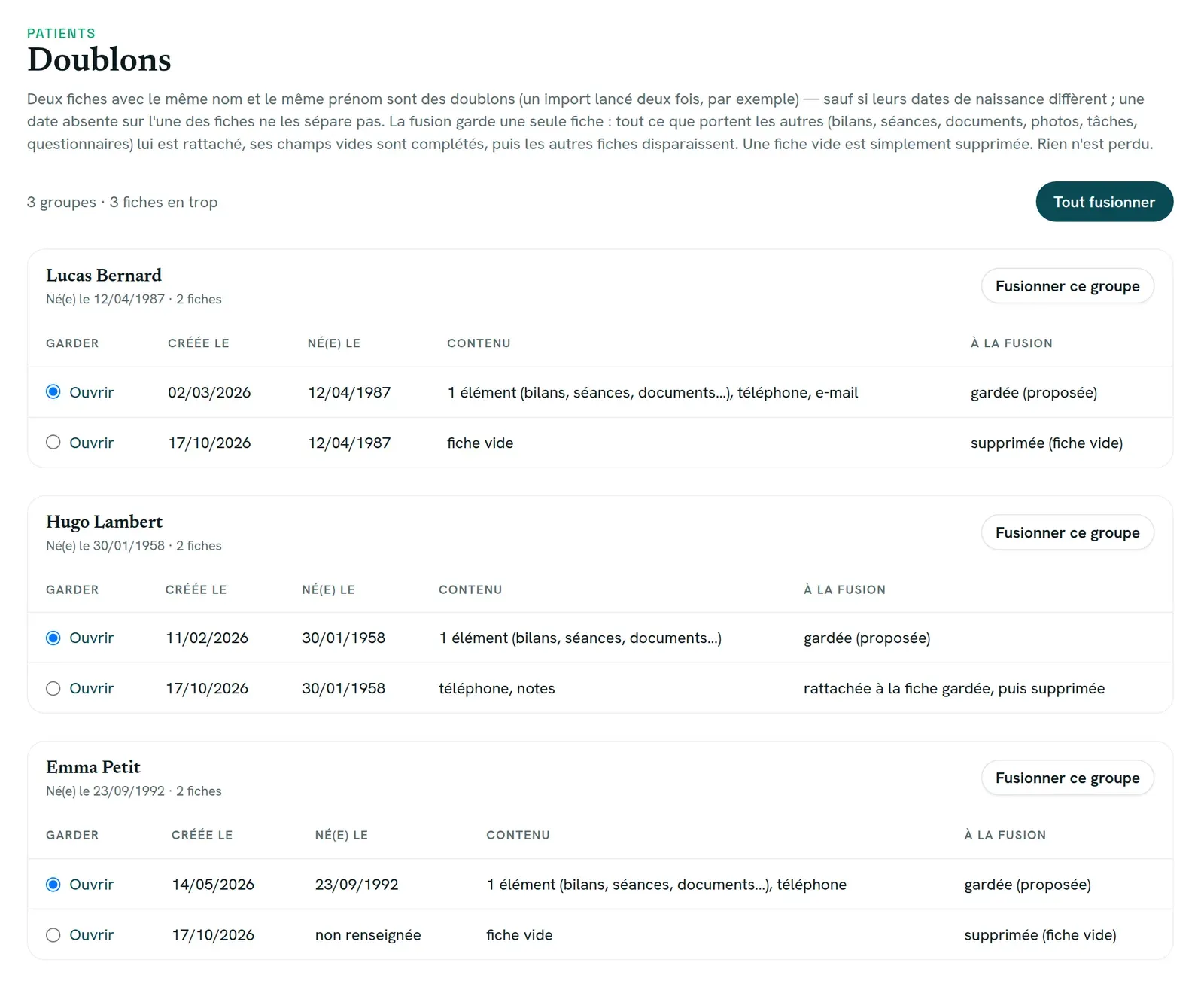Screen dimensions: 1204x987
Task: Keep Hugo Lambert record with téléphone, notes
Action: (x=53, y=688)
